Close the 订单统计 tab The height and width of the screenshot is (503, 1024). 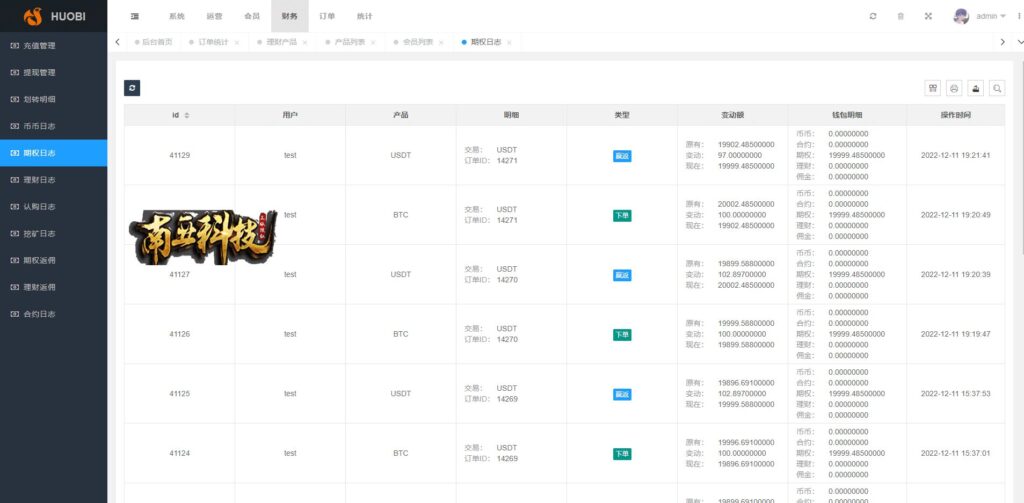pyautogui.click(x=236, y=42)
